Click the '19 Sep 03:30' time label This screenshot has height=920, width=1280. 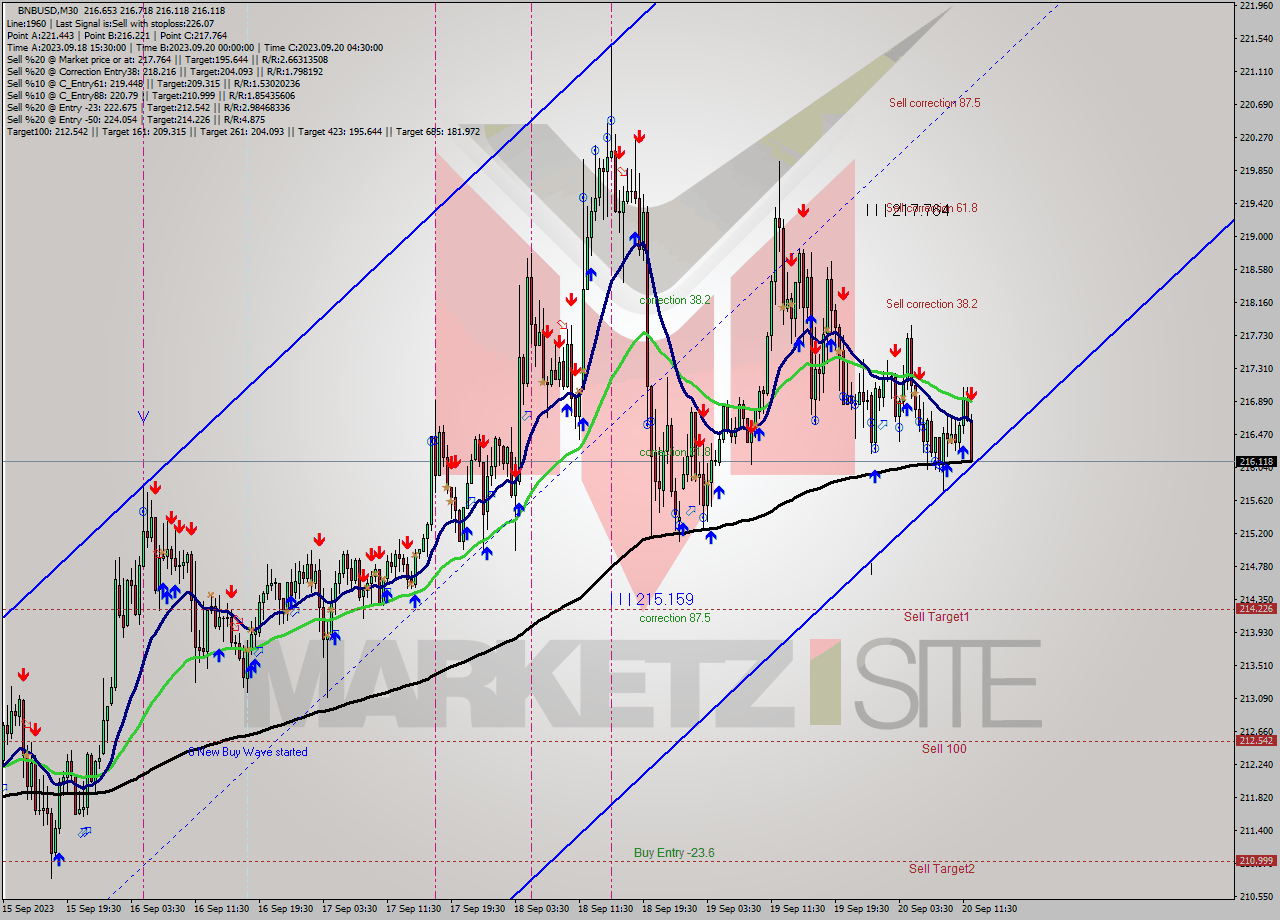(x=734, y=909)
